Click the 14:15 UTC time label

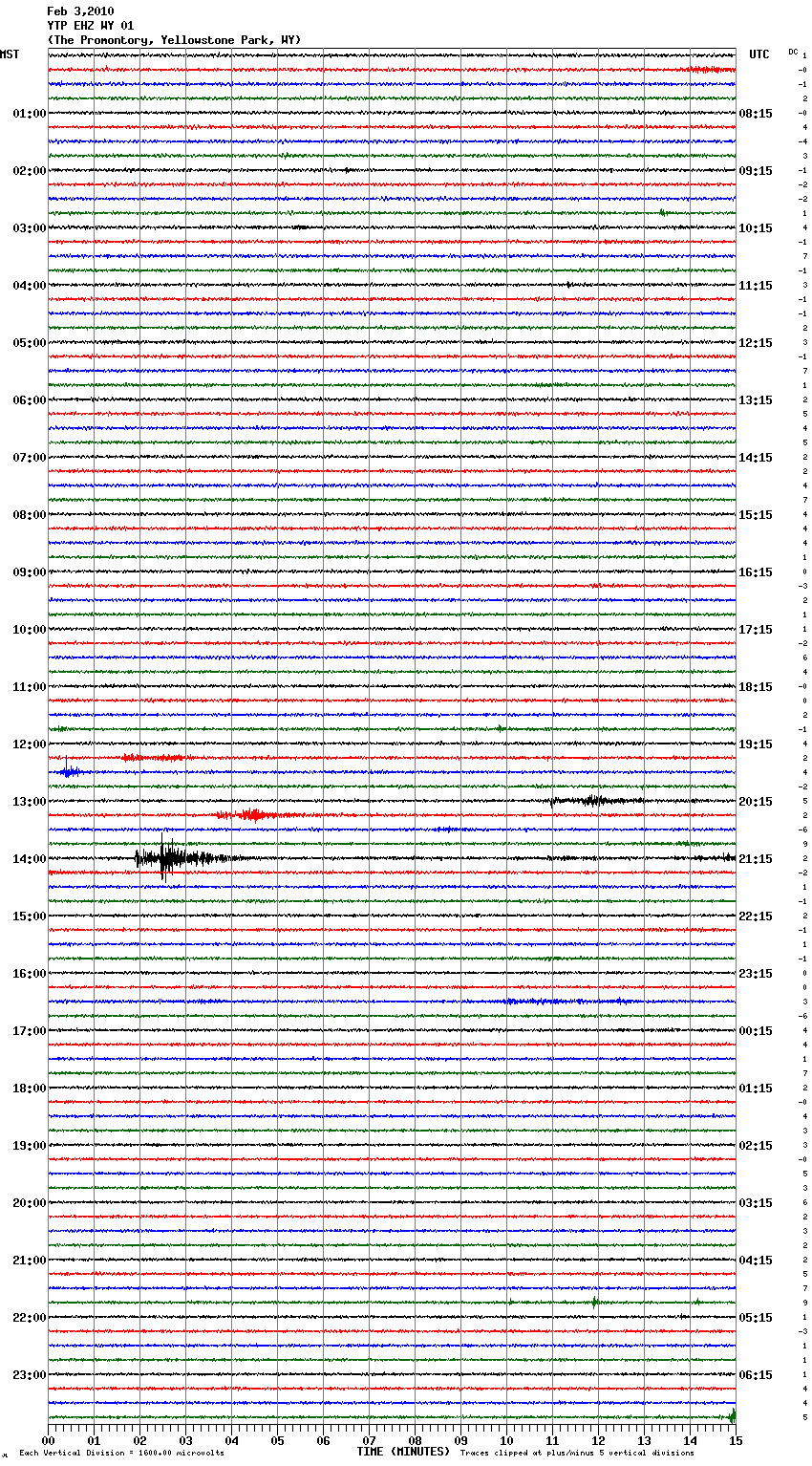(x=756, y=458)
